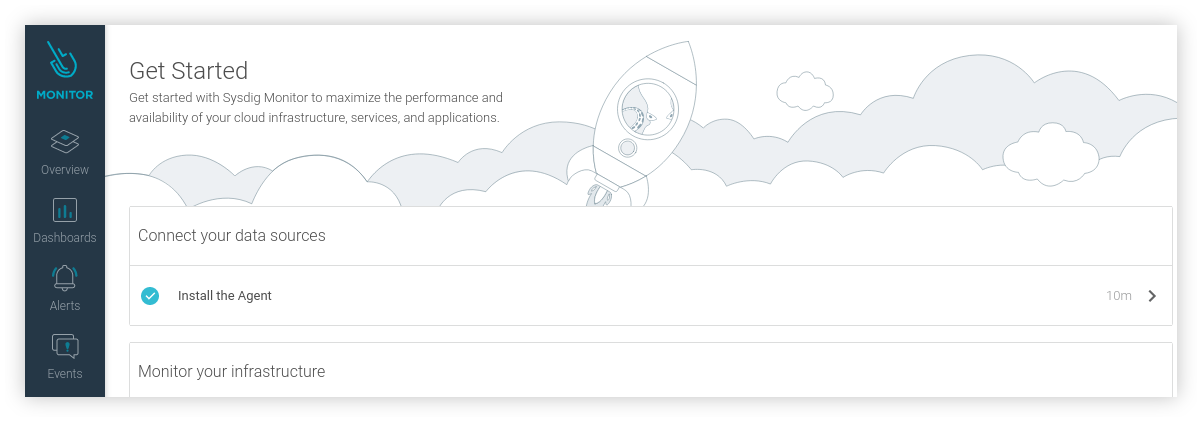Screen dimensions: 1202x422
Task: Click the Sysdig shovel logo
Action: point(63,62)
